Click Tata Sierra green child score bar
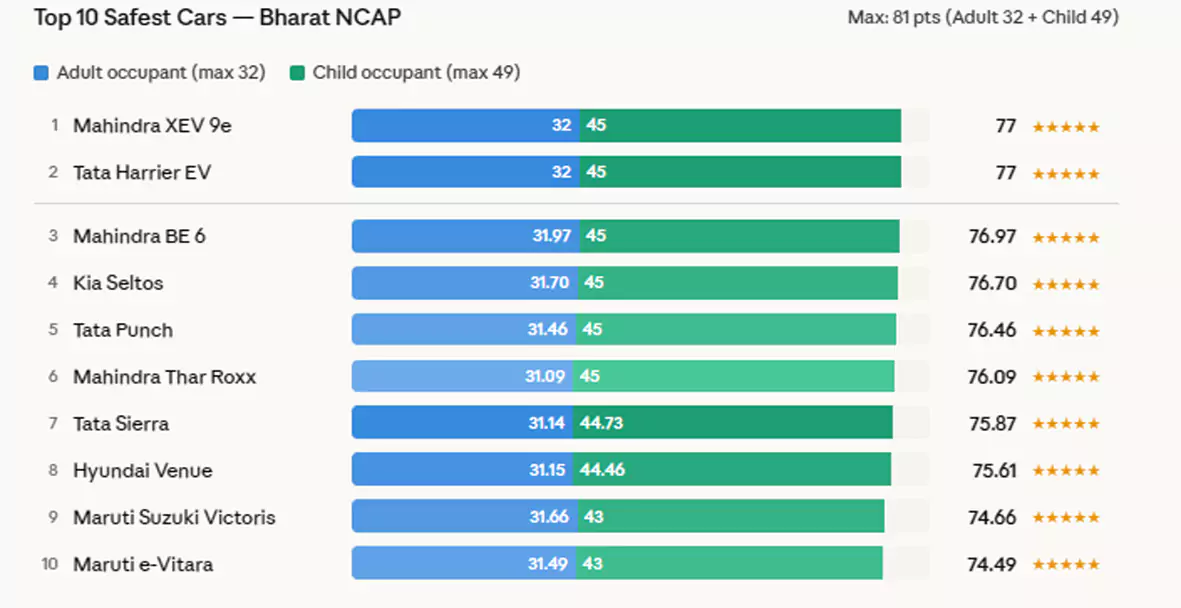The height and width of the screenshot is (608, 1181). [735, 423]
